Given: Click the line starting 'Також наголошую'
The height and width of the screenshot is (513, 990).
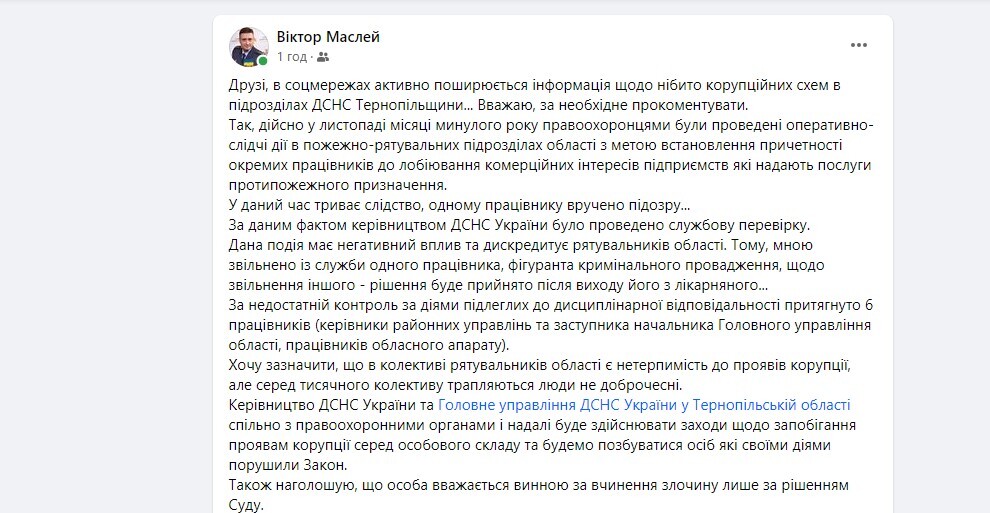Looking at the screenshot, I should 539,486.
